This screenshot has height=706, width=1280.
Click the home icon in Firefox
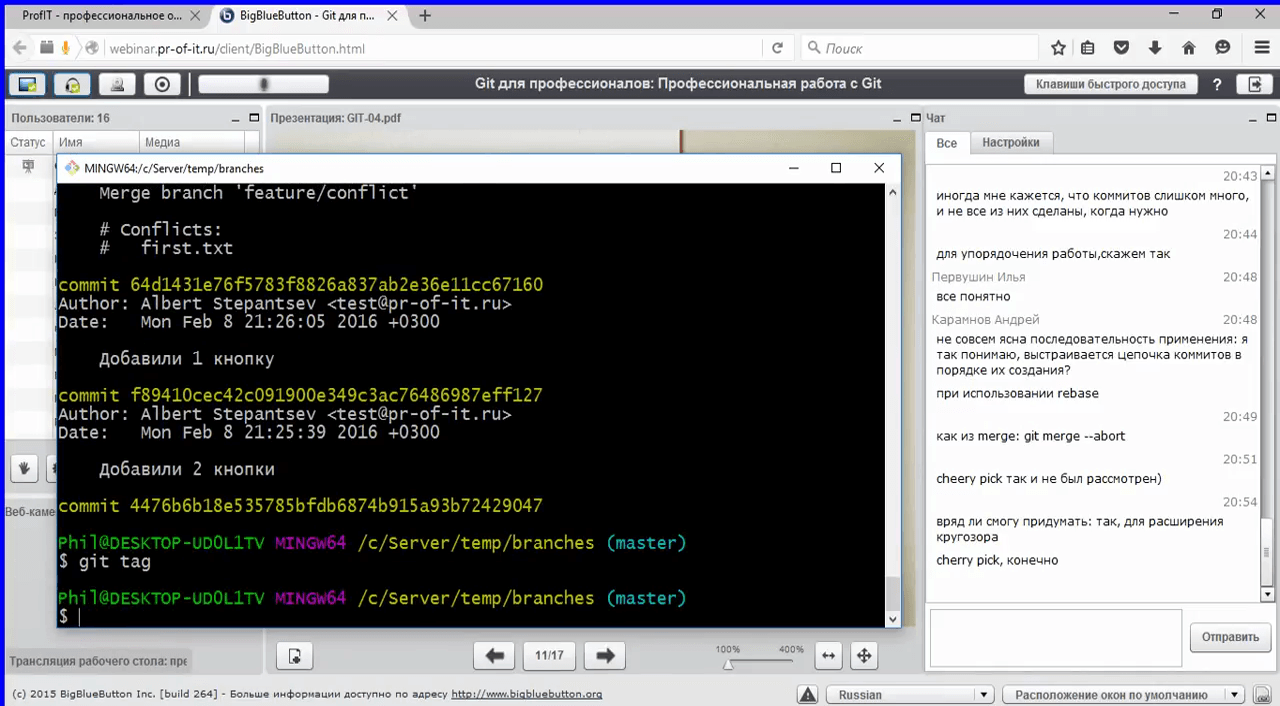1189,48
